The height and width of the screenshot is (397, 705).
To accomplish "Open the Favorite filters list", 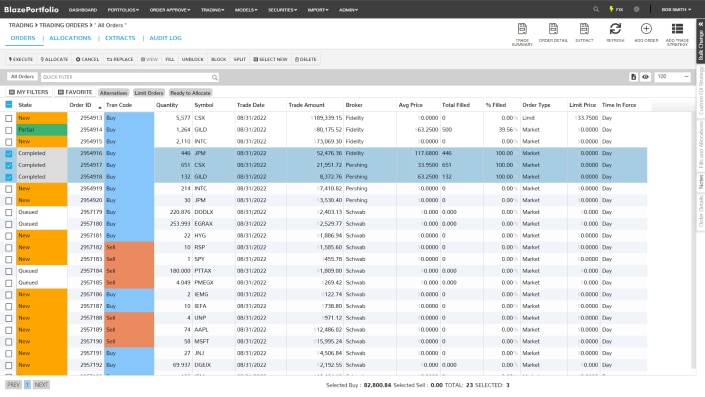I will pos(75,92).
